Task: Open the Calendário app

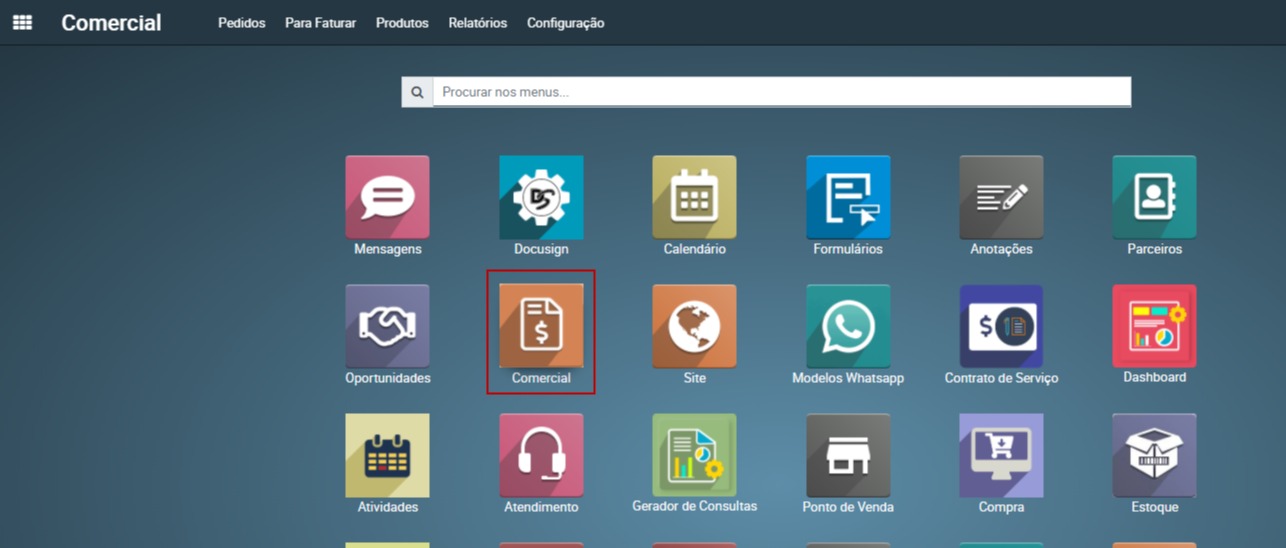Action: point(694,198)
